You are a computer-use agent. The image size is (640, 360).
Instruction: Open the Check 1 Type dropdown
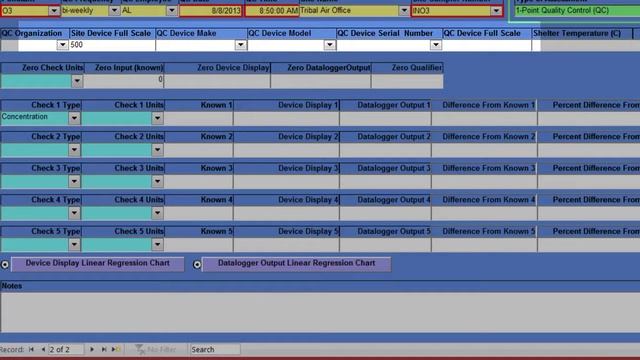pyautogui.click(x=74, y=118)
